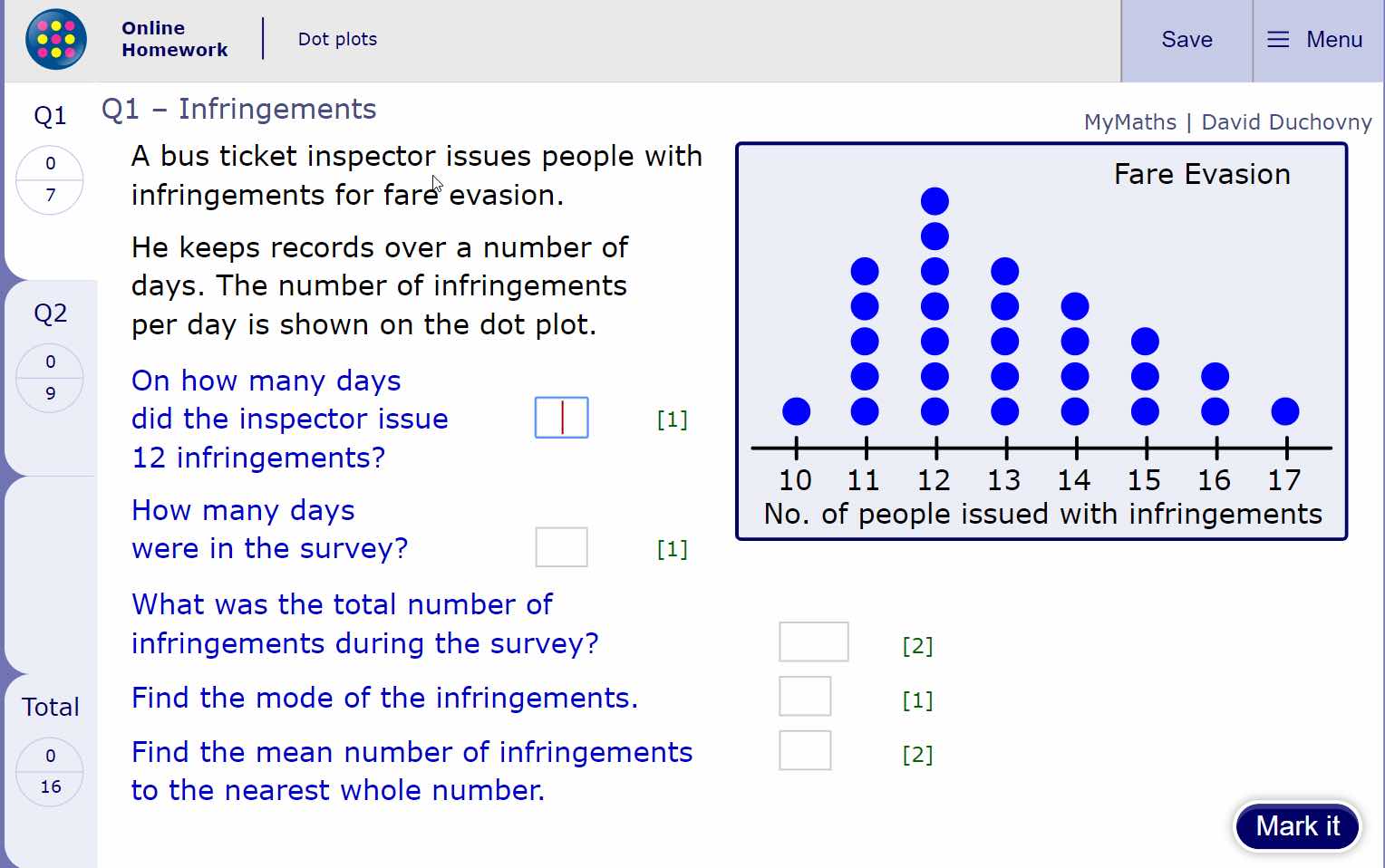Click the Q1 score circle showing 0/7
This screenshot has height=868, width=1385.
50,180
